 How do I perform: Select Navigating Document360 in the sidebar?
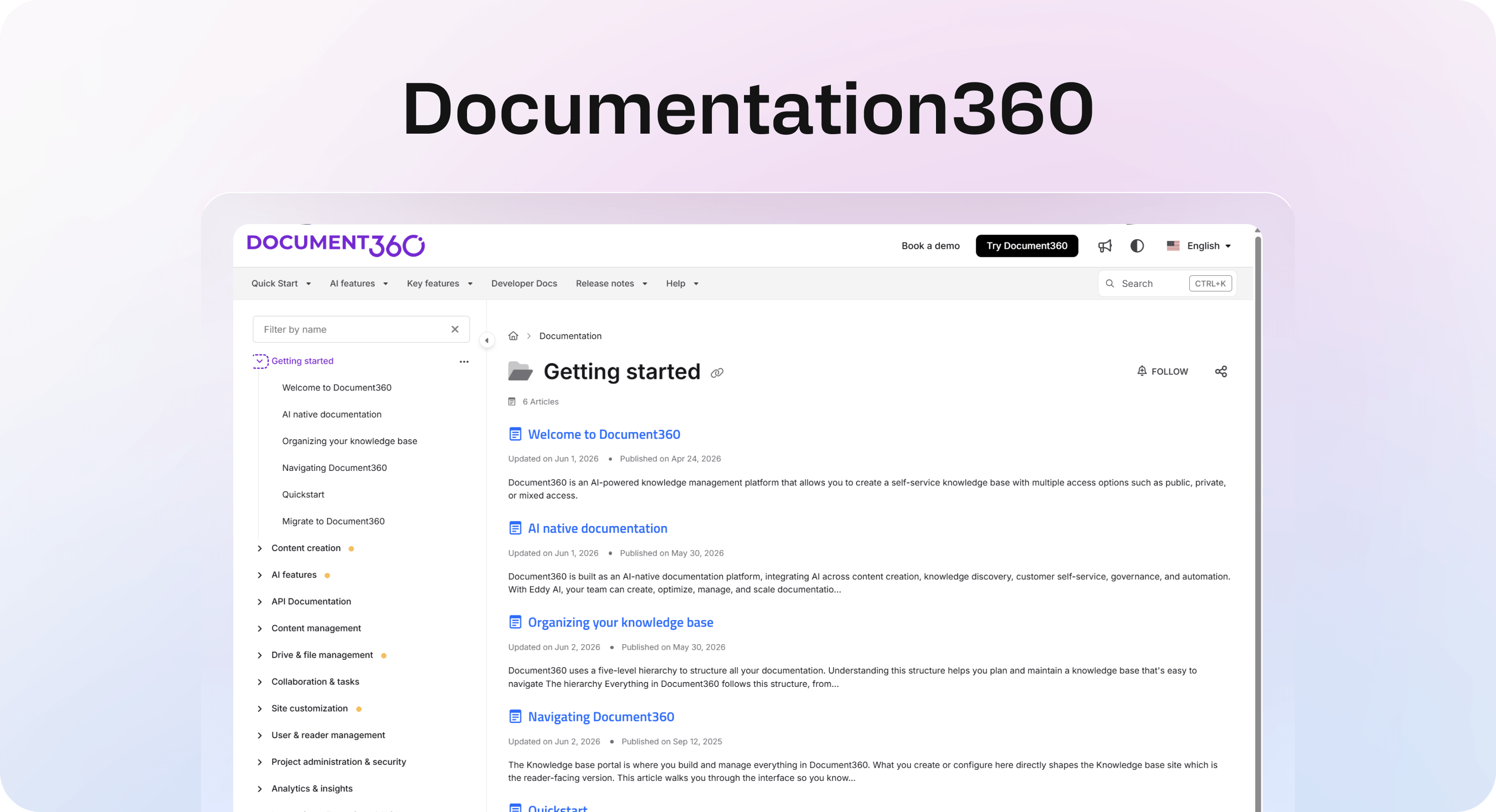[334, 467]
